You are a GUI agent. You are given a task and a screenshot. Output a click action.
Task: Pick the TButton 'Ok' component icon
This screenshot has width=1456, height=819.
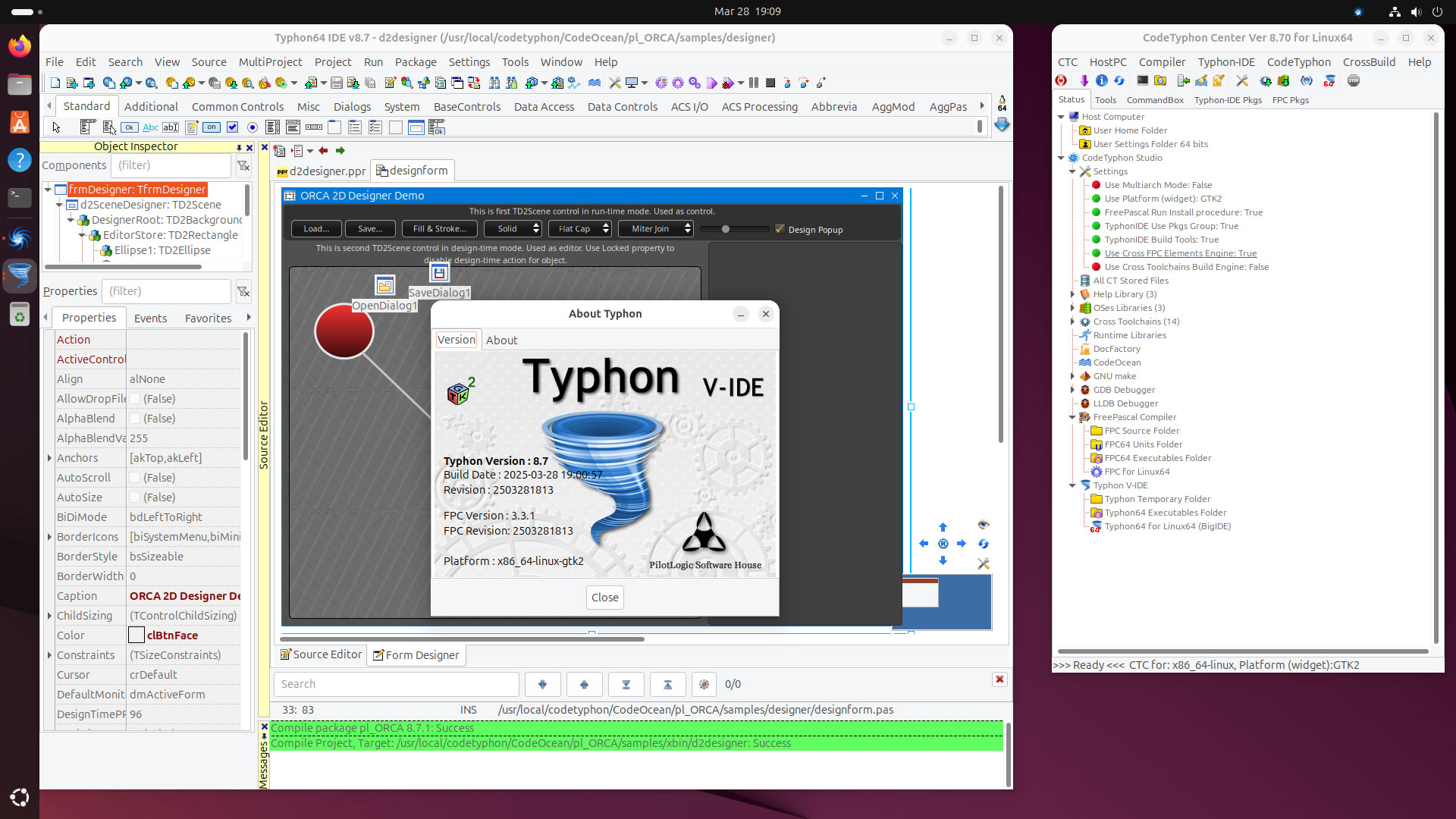[x=130, y=127]
